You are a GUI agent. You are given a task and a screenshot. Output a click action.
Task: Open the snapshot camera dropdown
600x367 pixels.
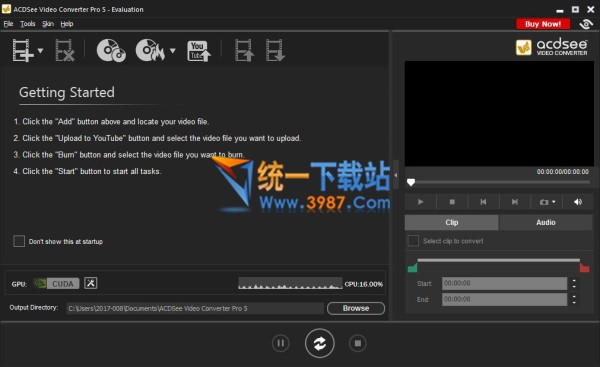547,202
